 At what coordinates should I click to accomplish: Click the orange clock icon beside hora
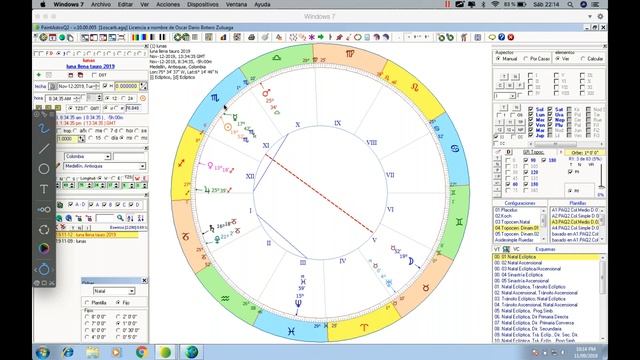143,98
